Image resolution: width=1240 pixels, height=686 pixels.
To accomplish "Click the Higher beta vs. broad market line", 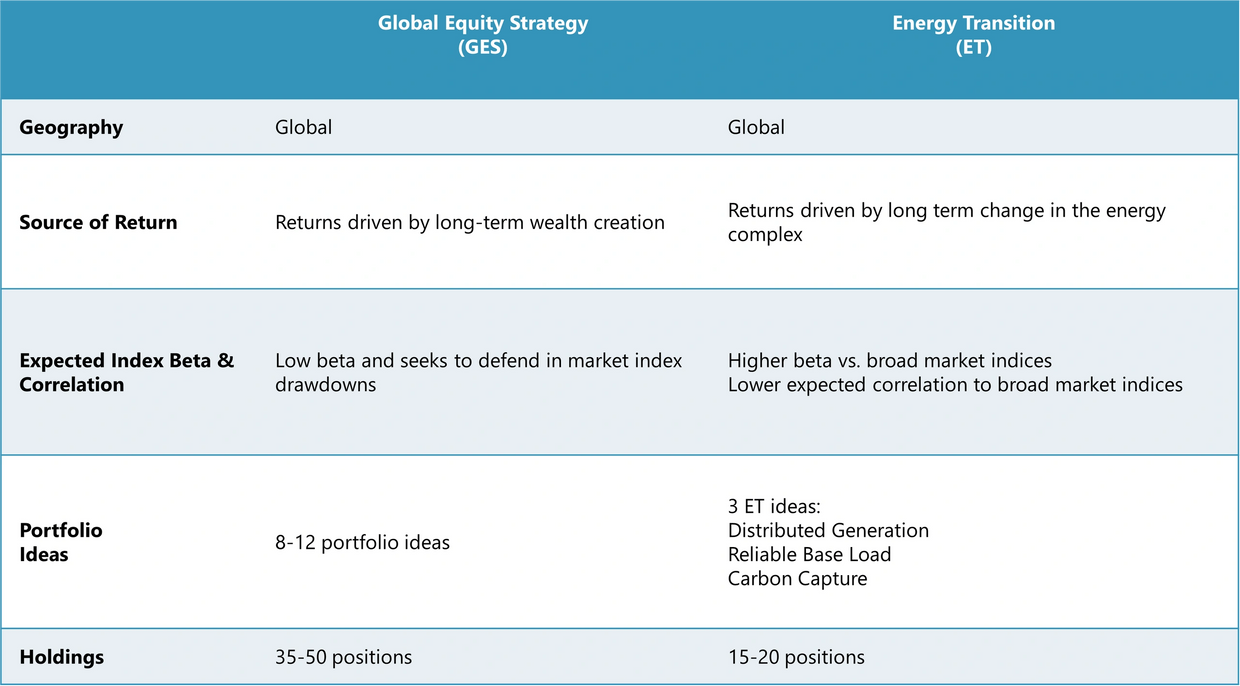I will [x=889, y=360].
